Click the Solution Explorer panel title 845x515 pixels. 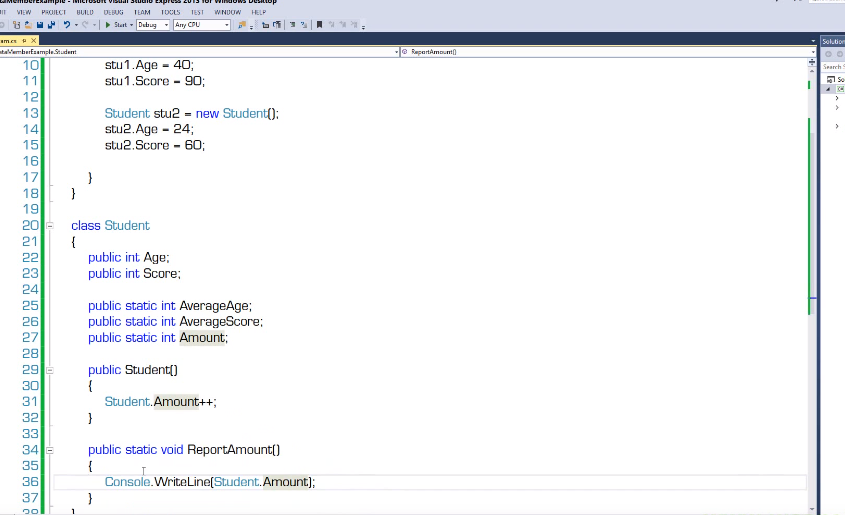point(833,41)
